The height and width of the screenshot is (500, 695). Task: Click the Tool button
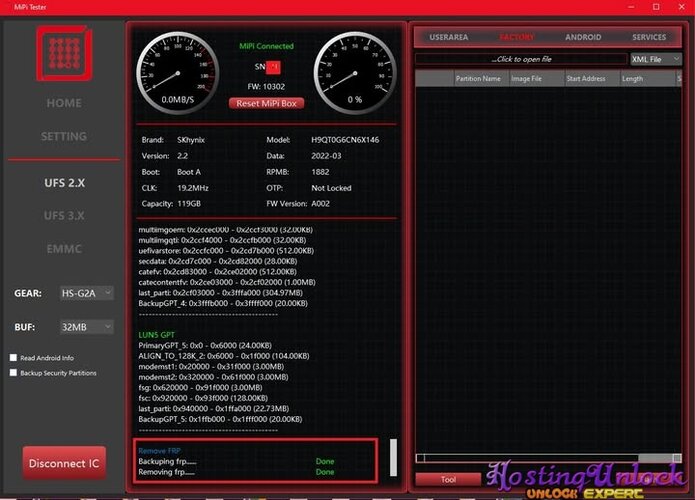[448, 479]
